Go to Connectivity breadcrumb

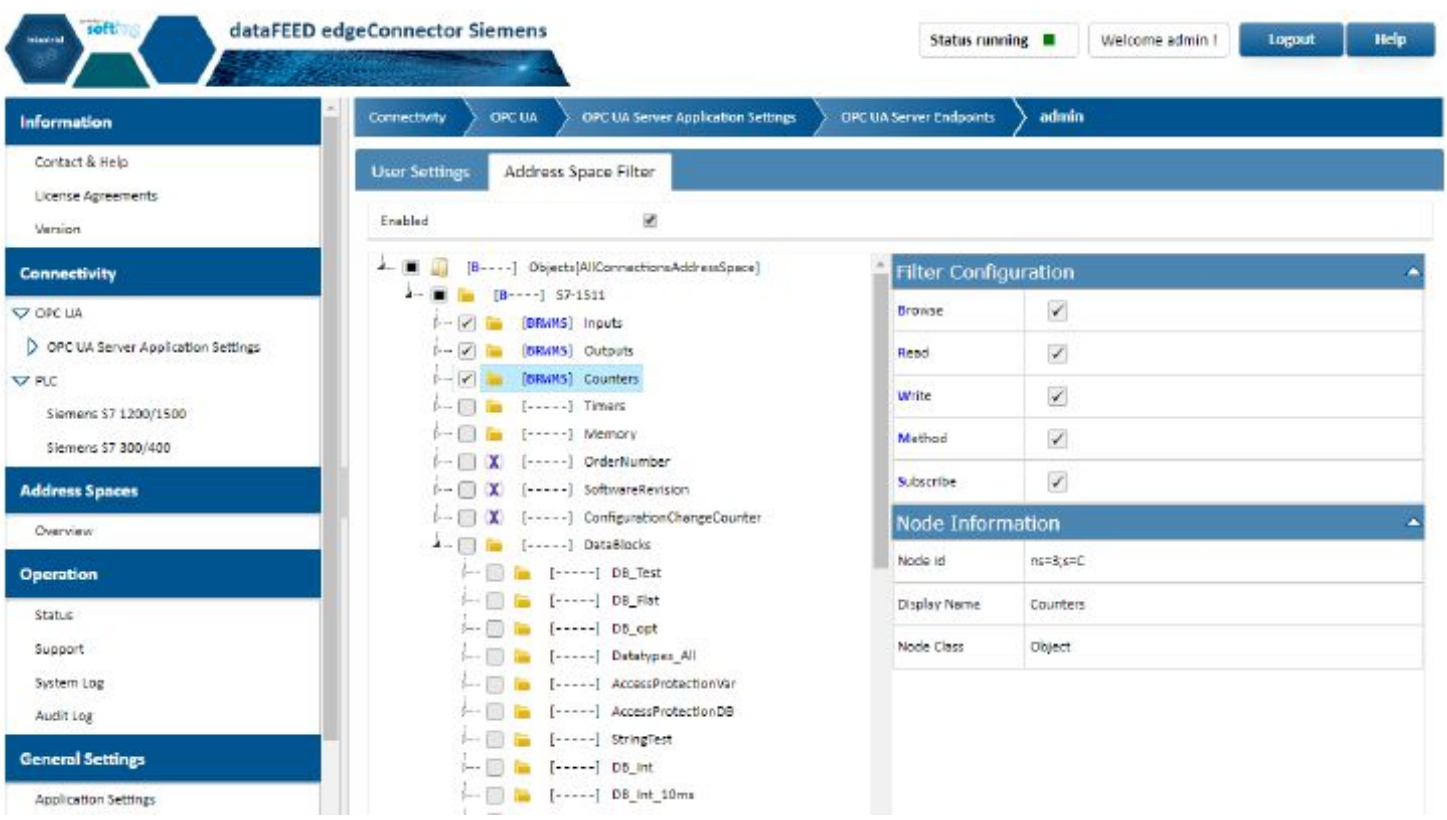tap(407, 117)
